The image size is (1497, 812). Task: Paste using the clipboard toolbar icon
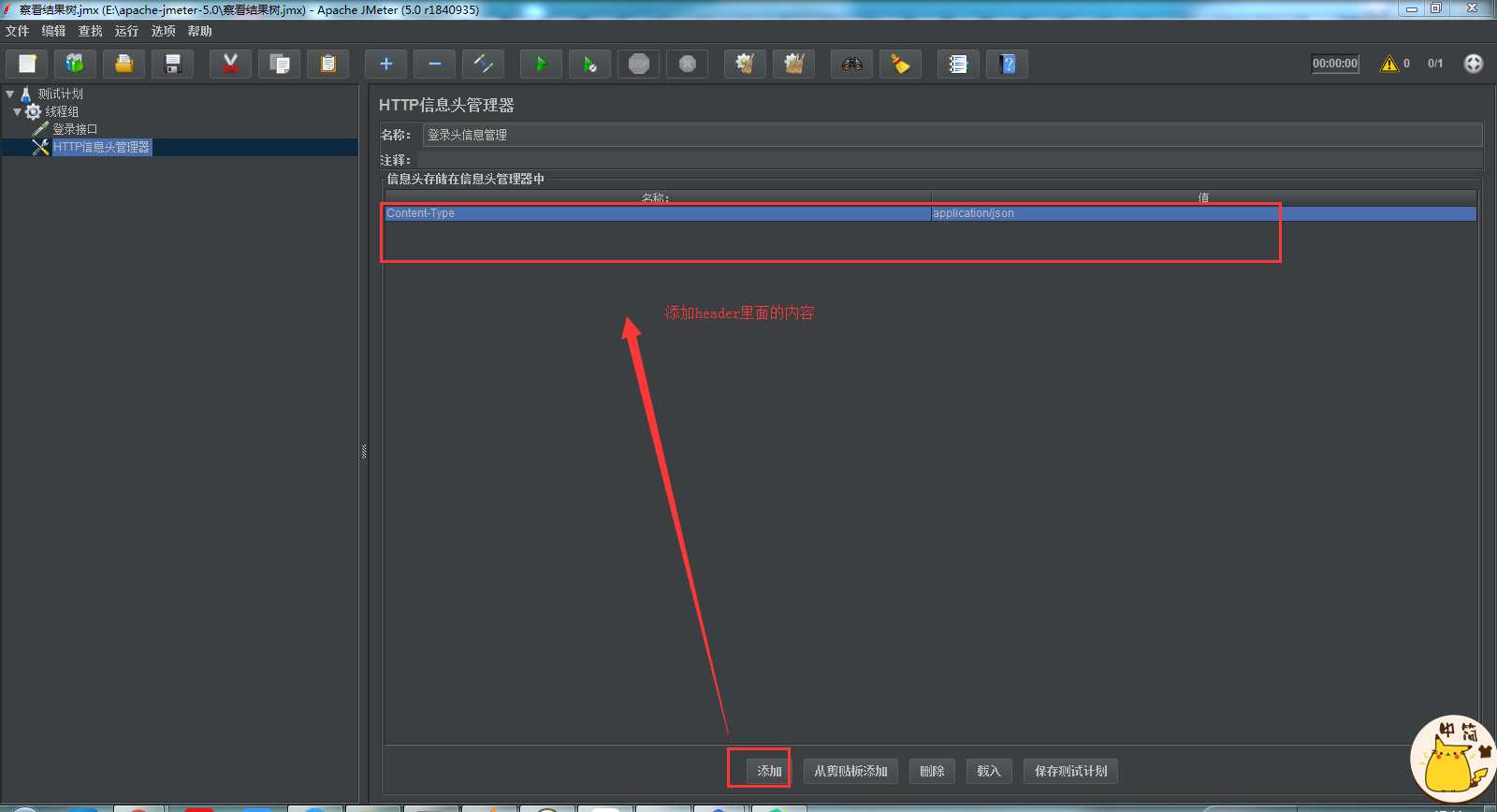coord(327,64)
